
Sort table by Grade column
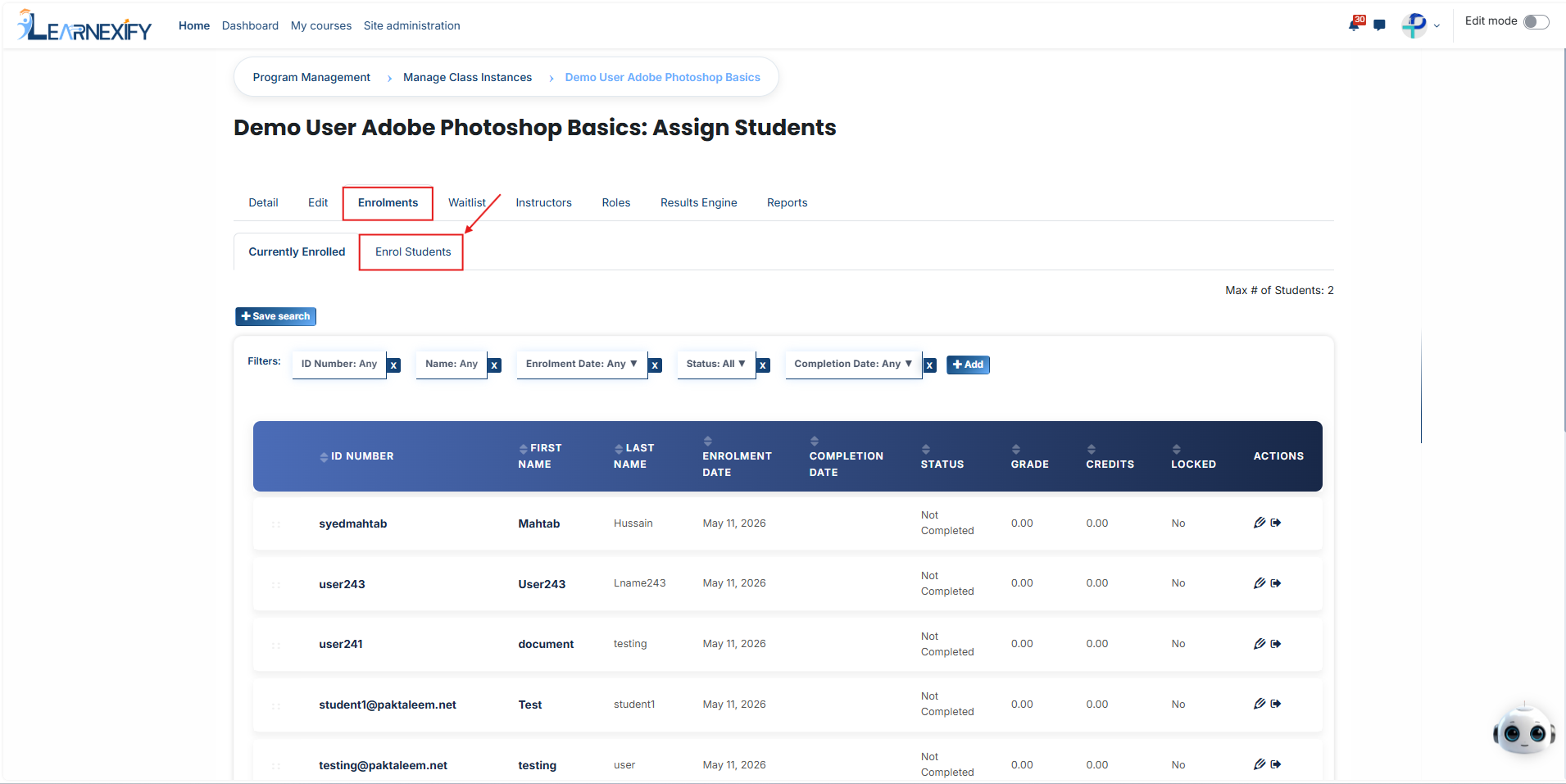[x=1030, y=456]
